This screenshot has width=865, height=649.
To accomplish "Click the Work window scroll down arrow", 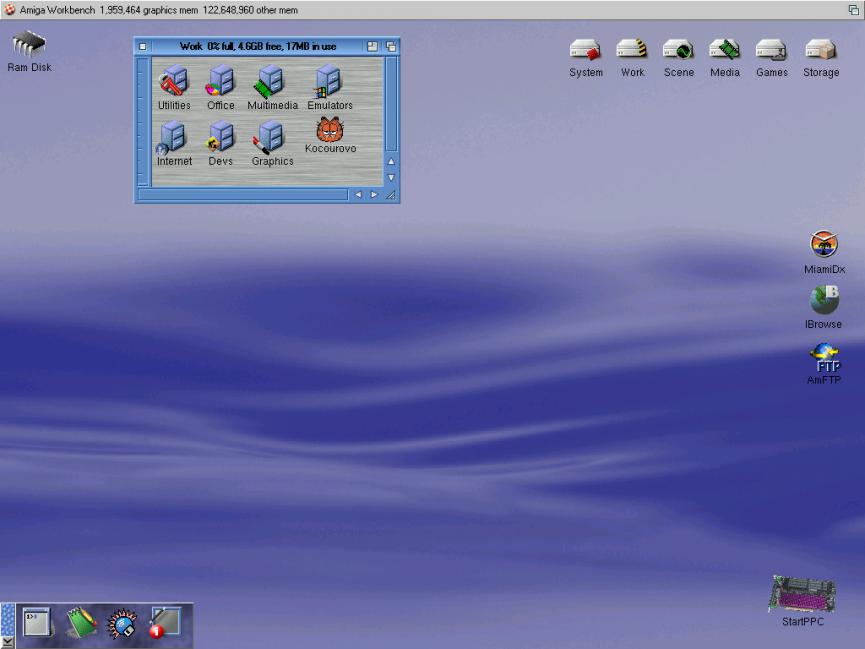I will pyautogui.click(x=391, y=177).
